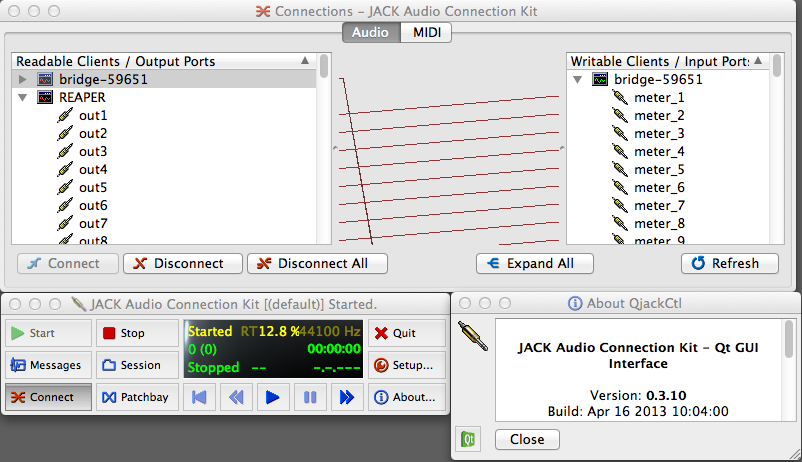802x462 pixels.
Task: Open JACK Setup dialog
Action: tap(407, 365)
